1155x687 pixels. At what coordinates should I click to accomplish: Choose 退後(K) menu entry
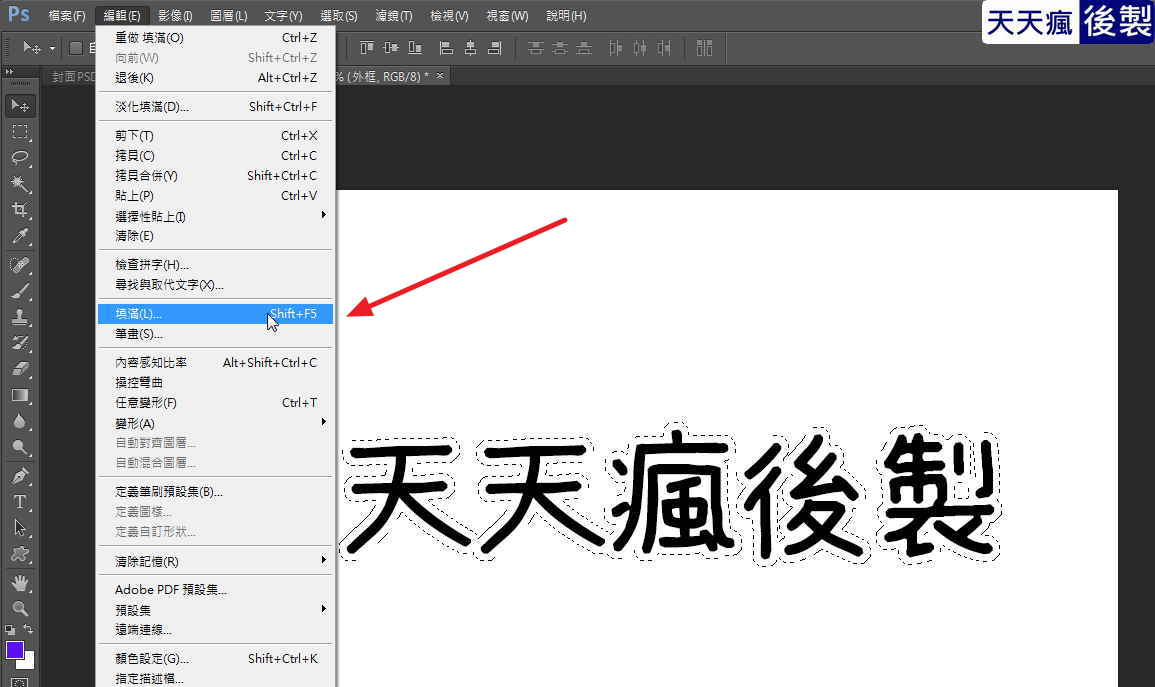(215, 77)
